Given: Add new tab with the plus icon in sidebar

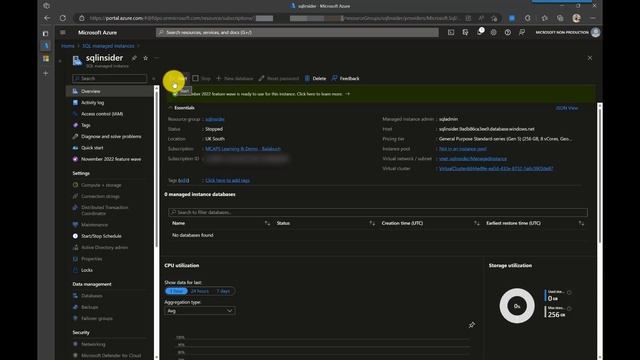Looking at the screenshot, I should click(x=46, y=73).
